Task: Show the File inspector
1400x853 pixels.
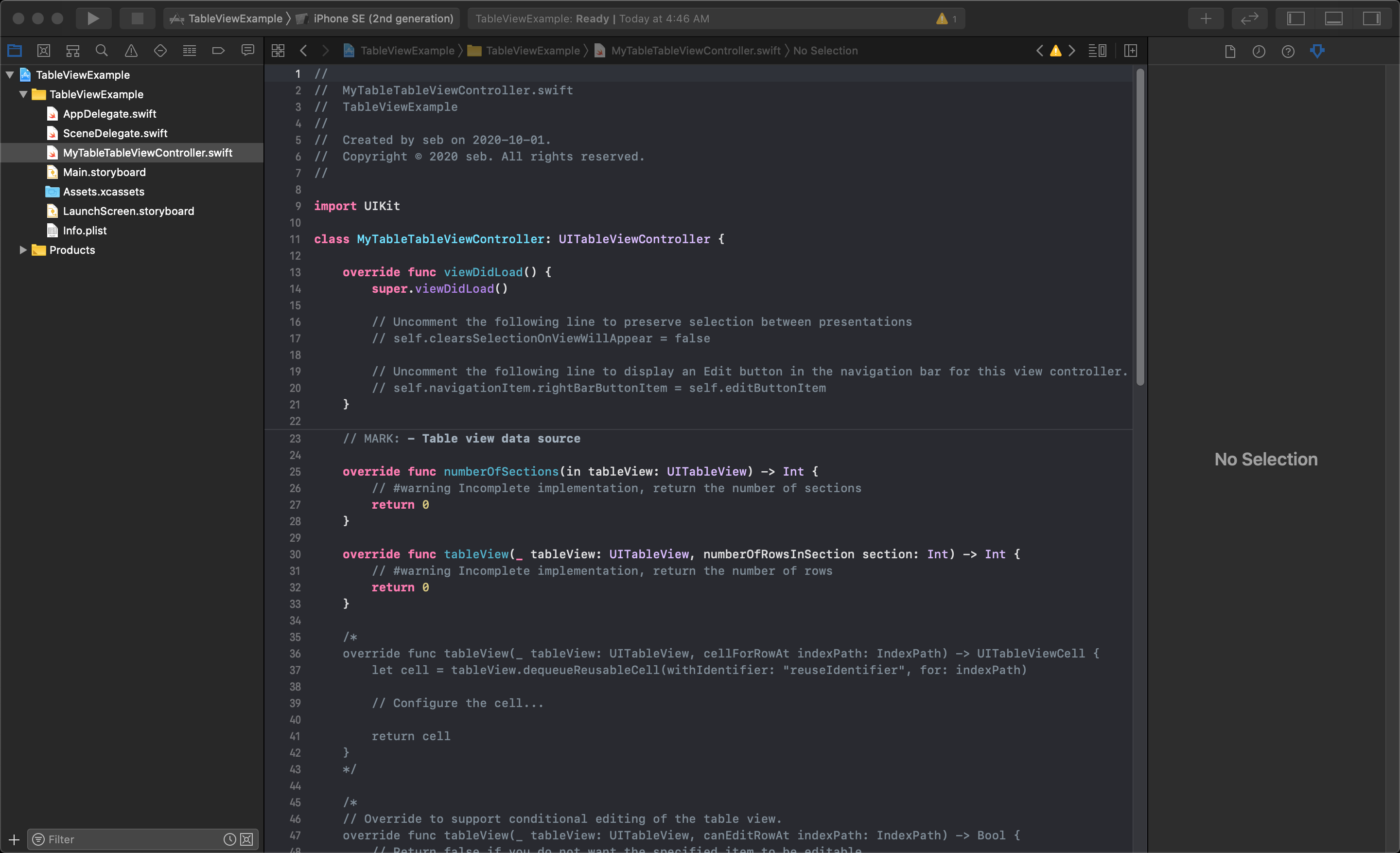Action: (1230, 51)
